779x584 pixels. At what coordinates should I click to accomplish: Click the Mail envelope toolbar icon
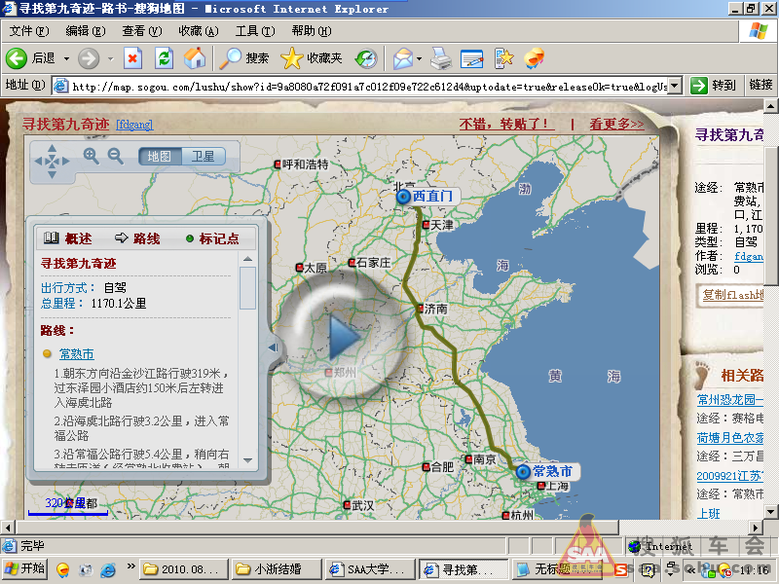point(403,59)
